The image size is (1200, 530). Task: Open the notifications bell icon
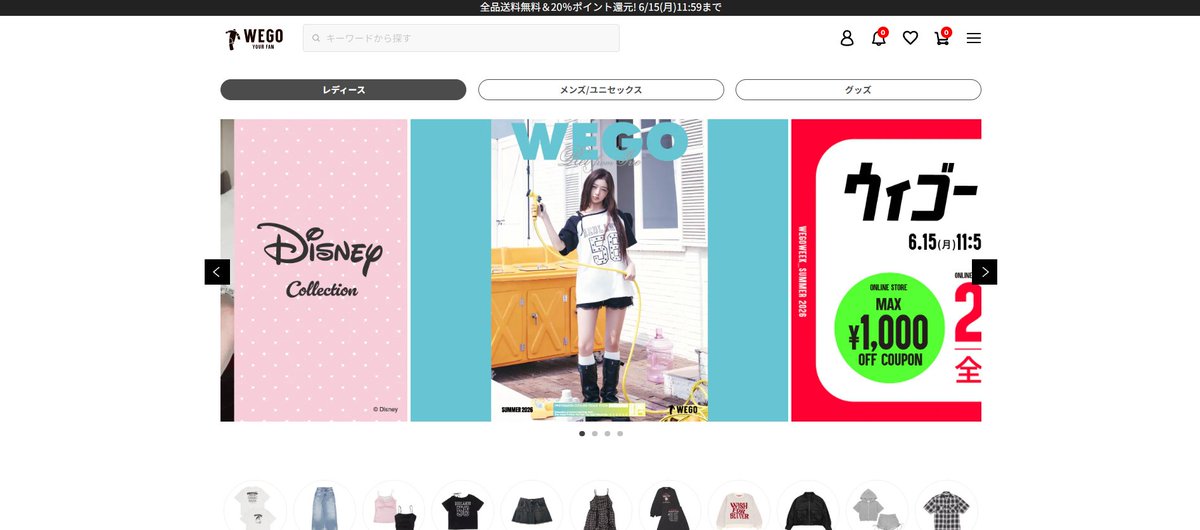click(x=879, y=38)
